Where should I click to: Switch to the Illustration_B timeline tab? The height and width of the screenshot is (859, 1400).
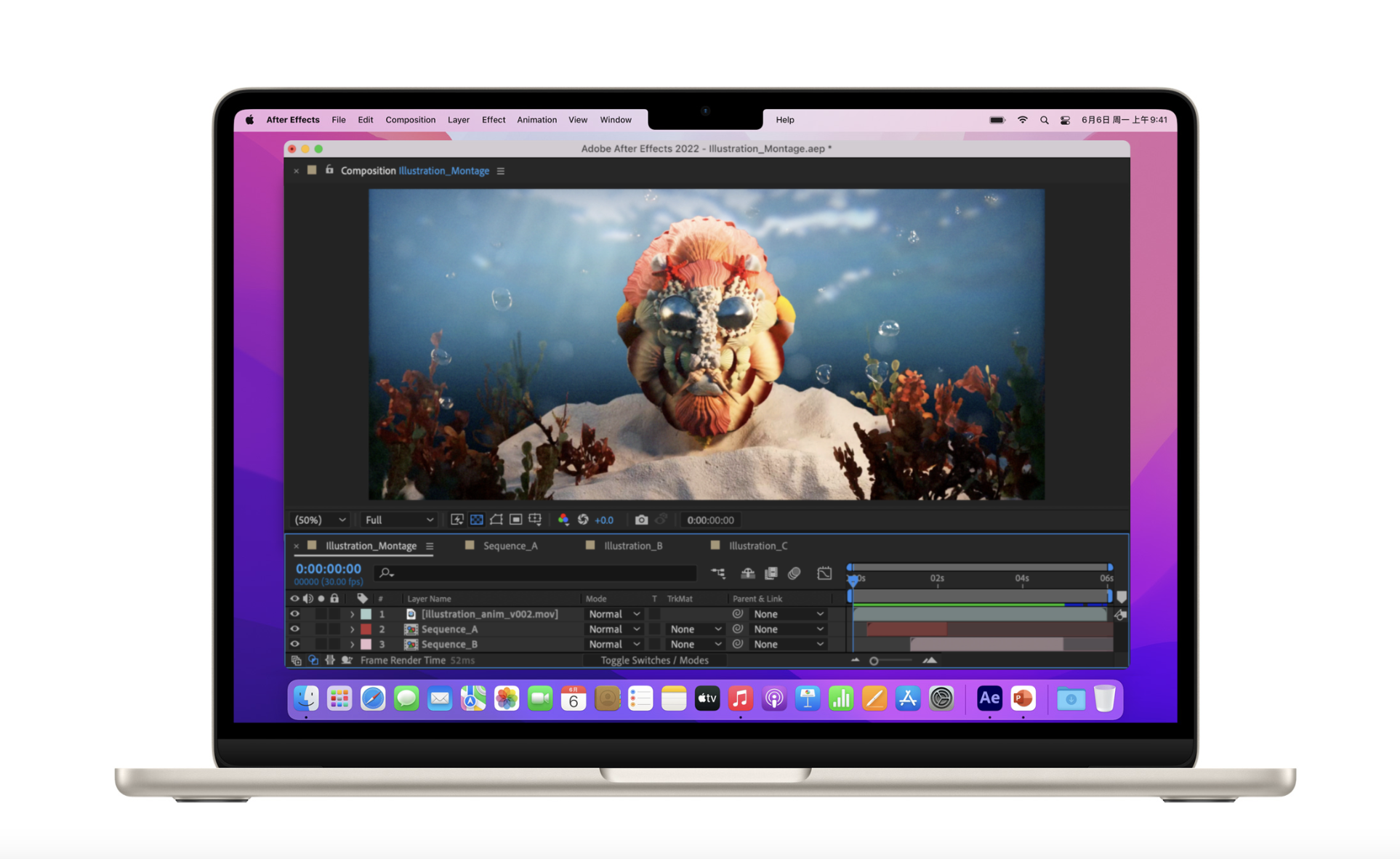coord(632,546)
